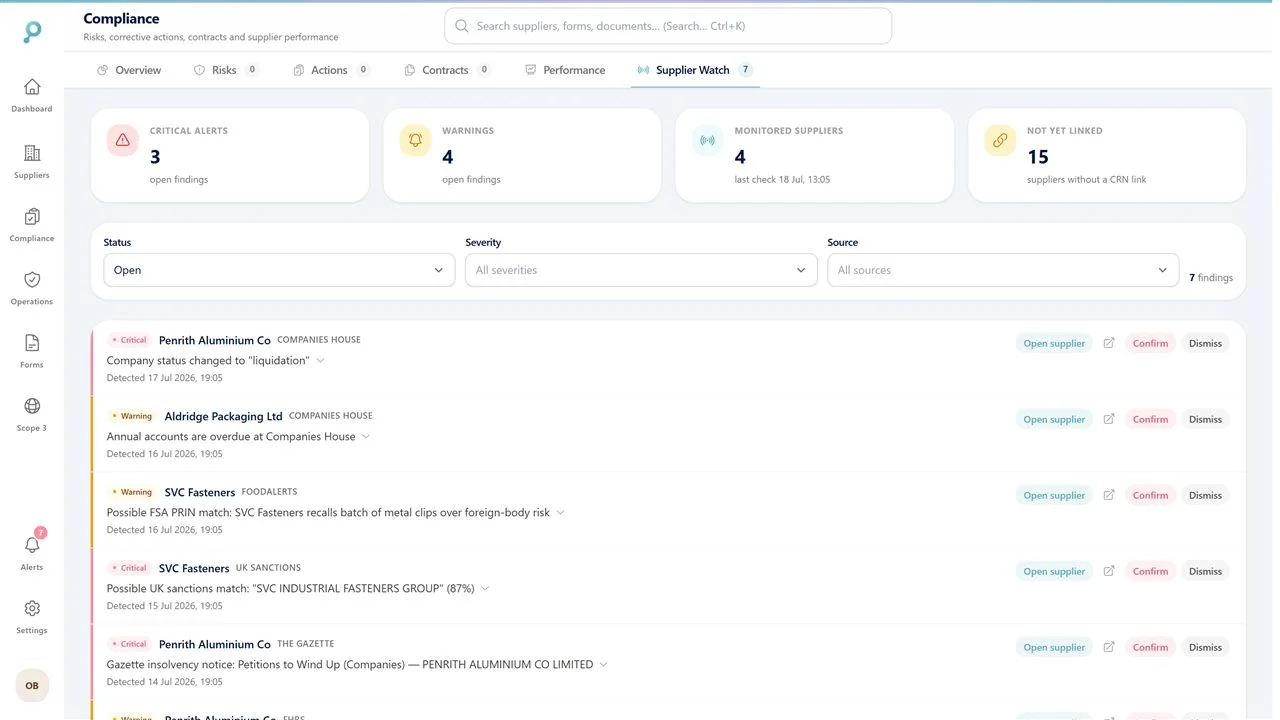Open supplier for Gazette insolvency finding

(x=1054, y=647)
